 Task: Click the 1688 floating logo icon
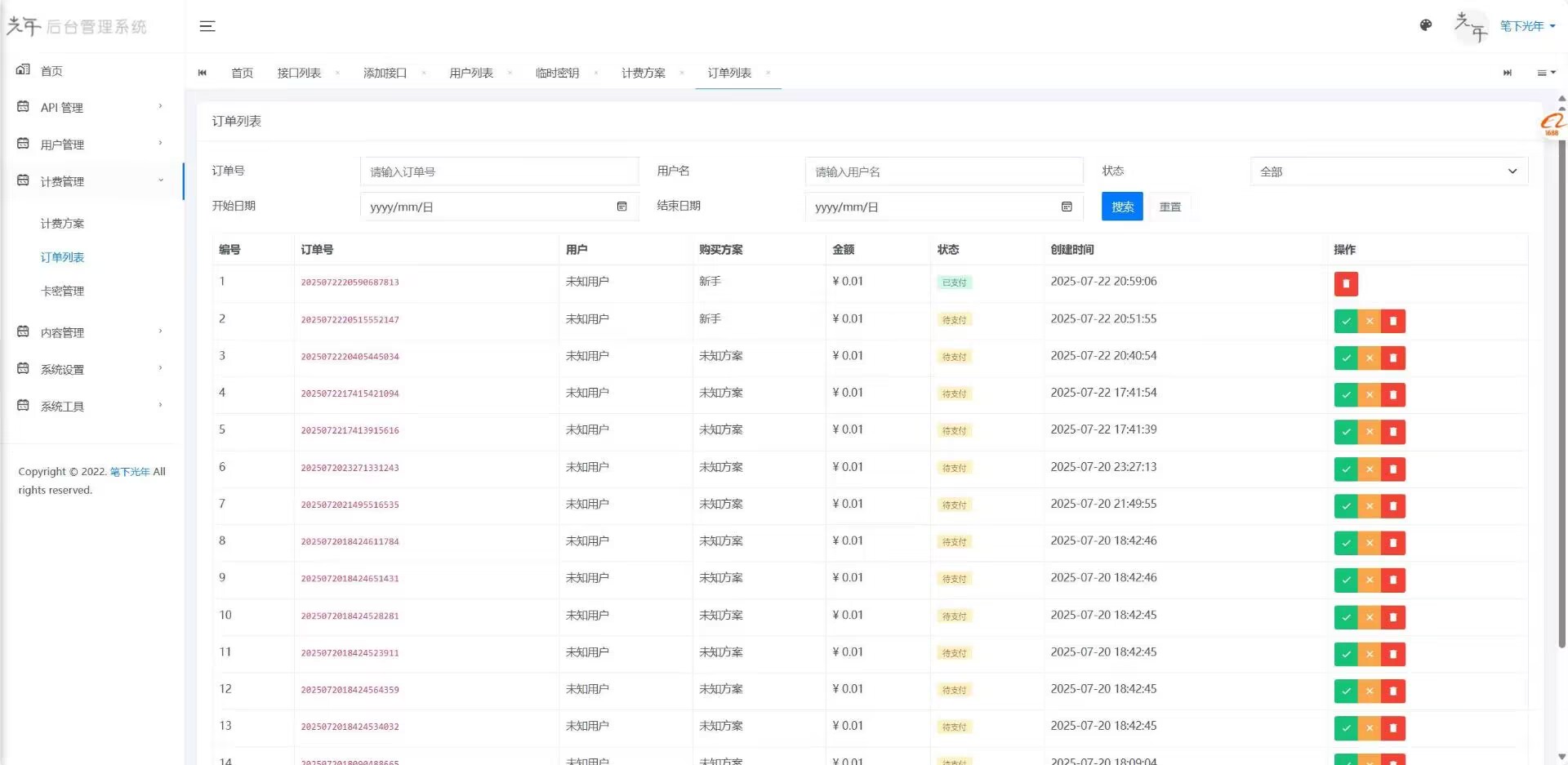[x=1552, y=124]
